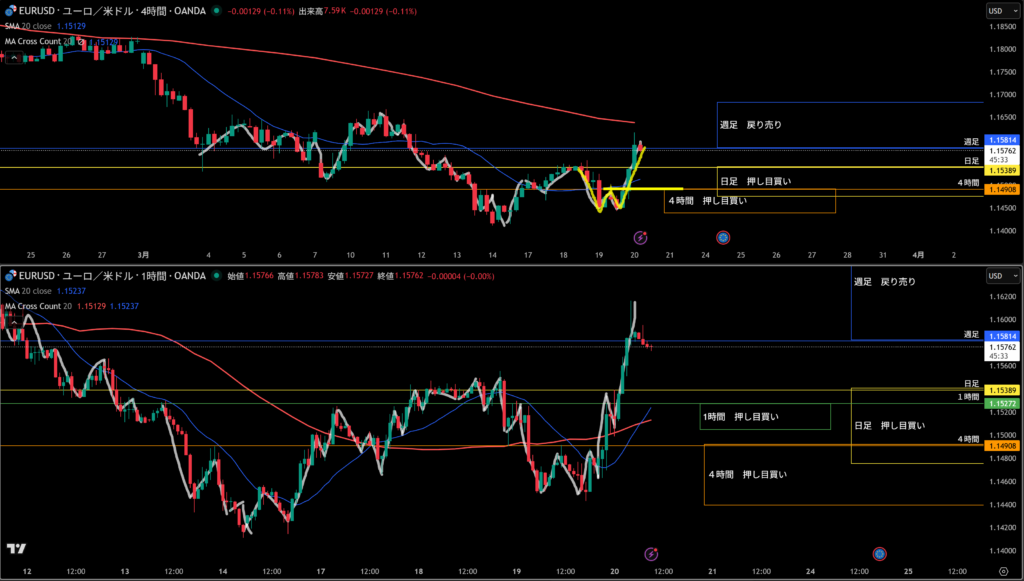Click the TradingView logo in bottom-left corner
The height and width of the screenshot is (581, 1024).
pos(16,548)
